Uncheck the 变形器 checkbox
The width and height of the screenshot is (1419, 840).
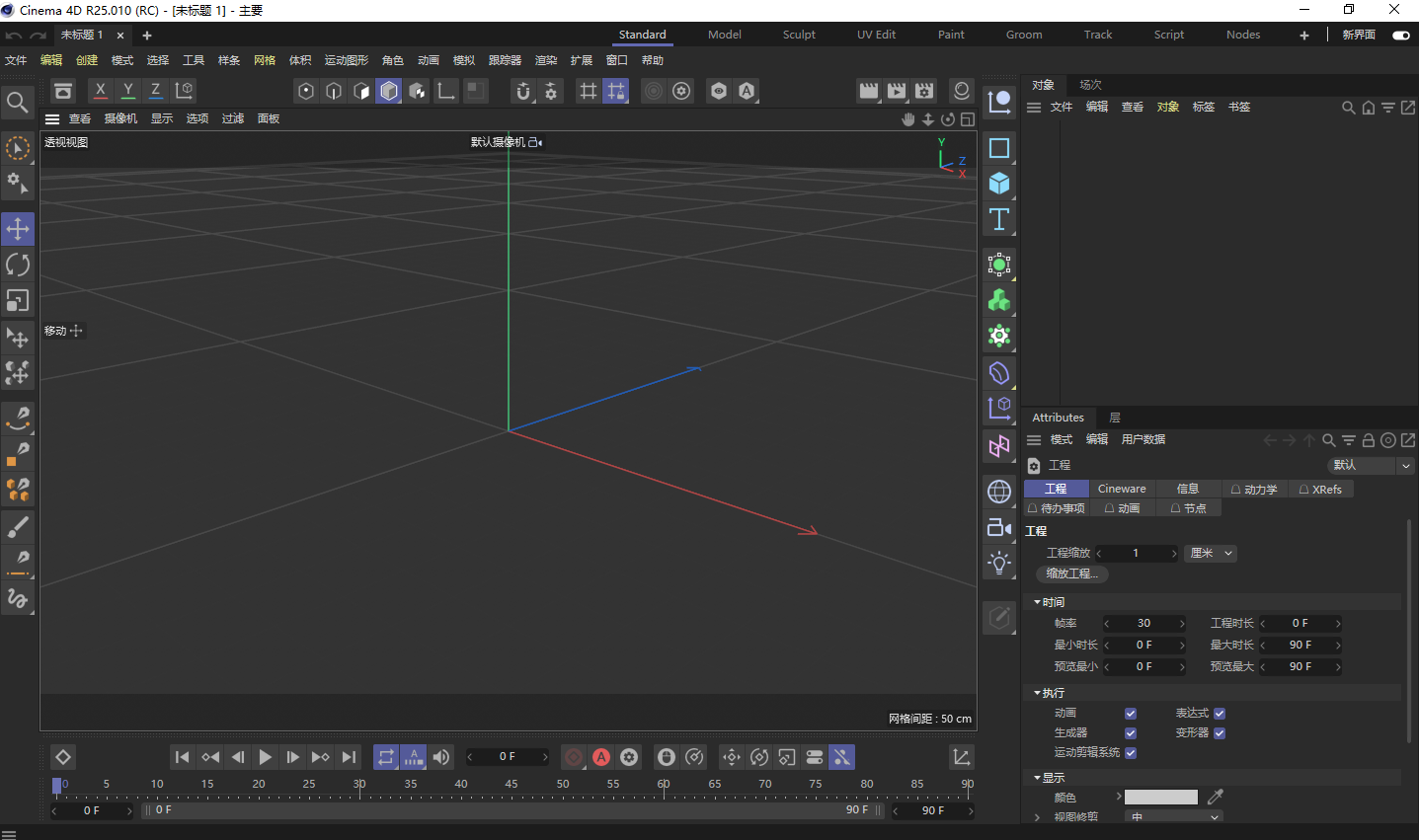tap(1220, 732)
